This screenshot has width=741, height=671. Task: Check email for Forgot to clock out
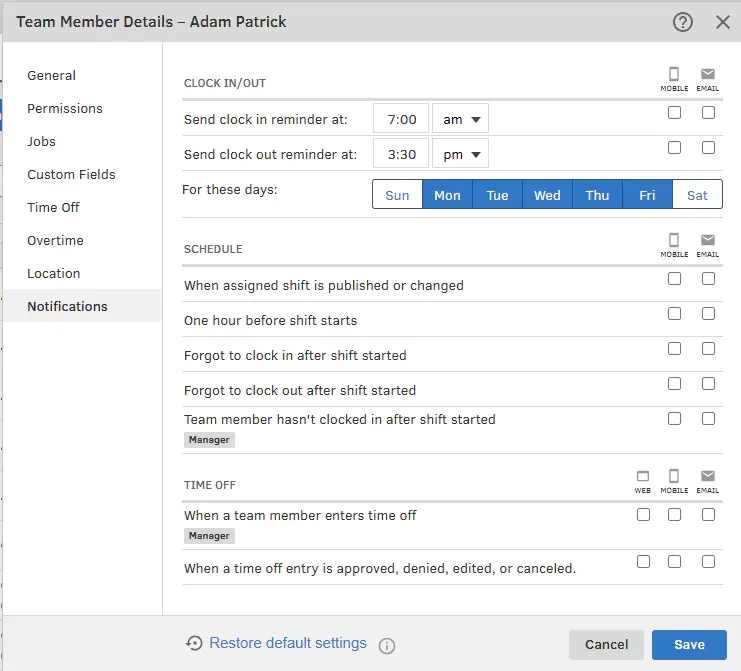[708, 383]
